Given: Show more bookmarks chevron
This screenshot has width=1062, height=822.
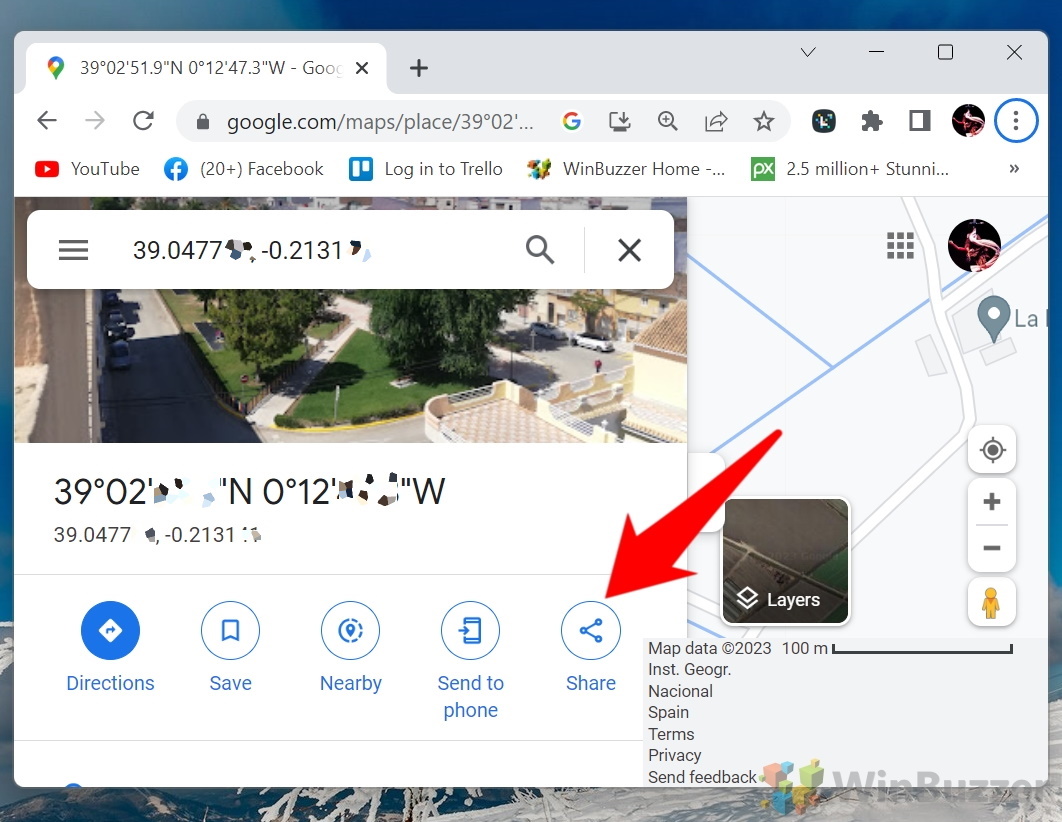Looking at the screenshot, I should [1014, 169].
